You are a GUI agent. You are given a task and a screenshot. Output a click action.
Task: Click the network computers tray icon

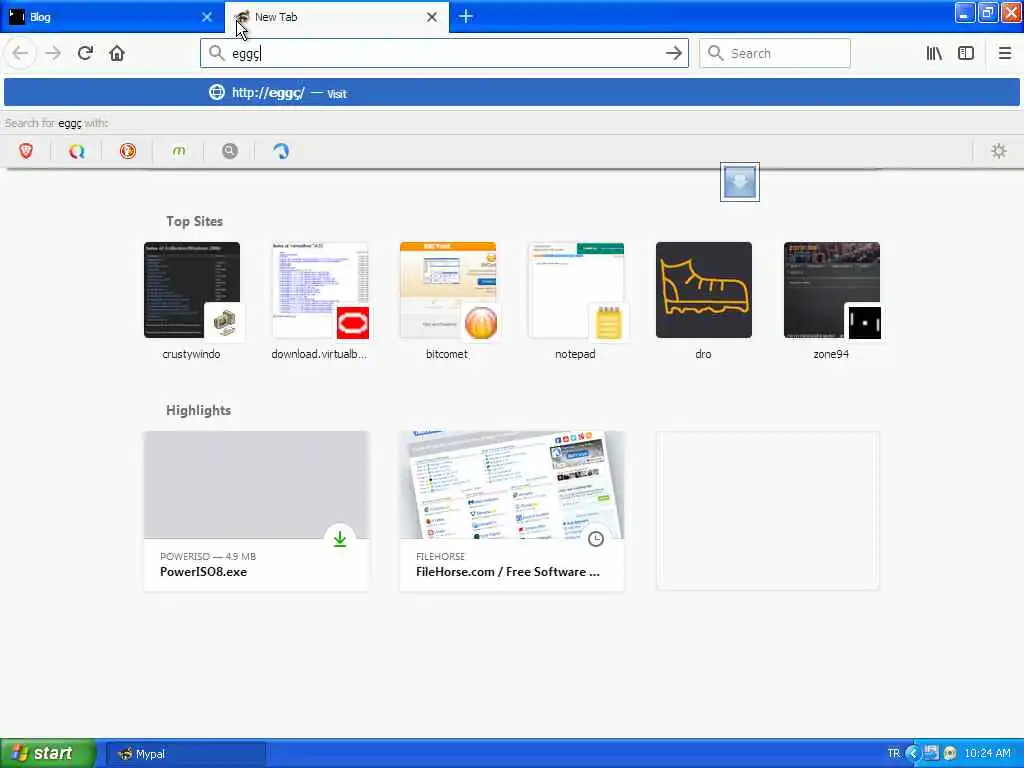pos(931,754)
